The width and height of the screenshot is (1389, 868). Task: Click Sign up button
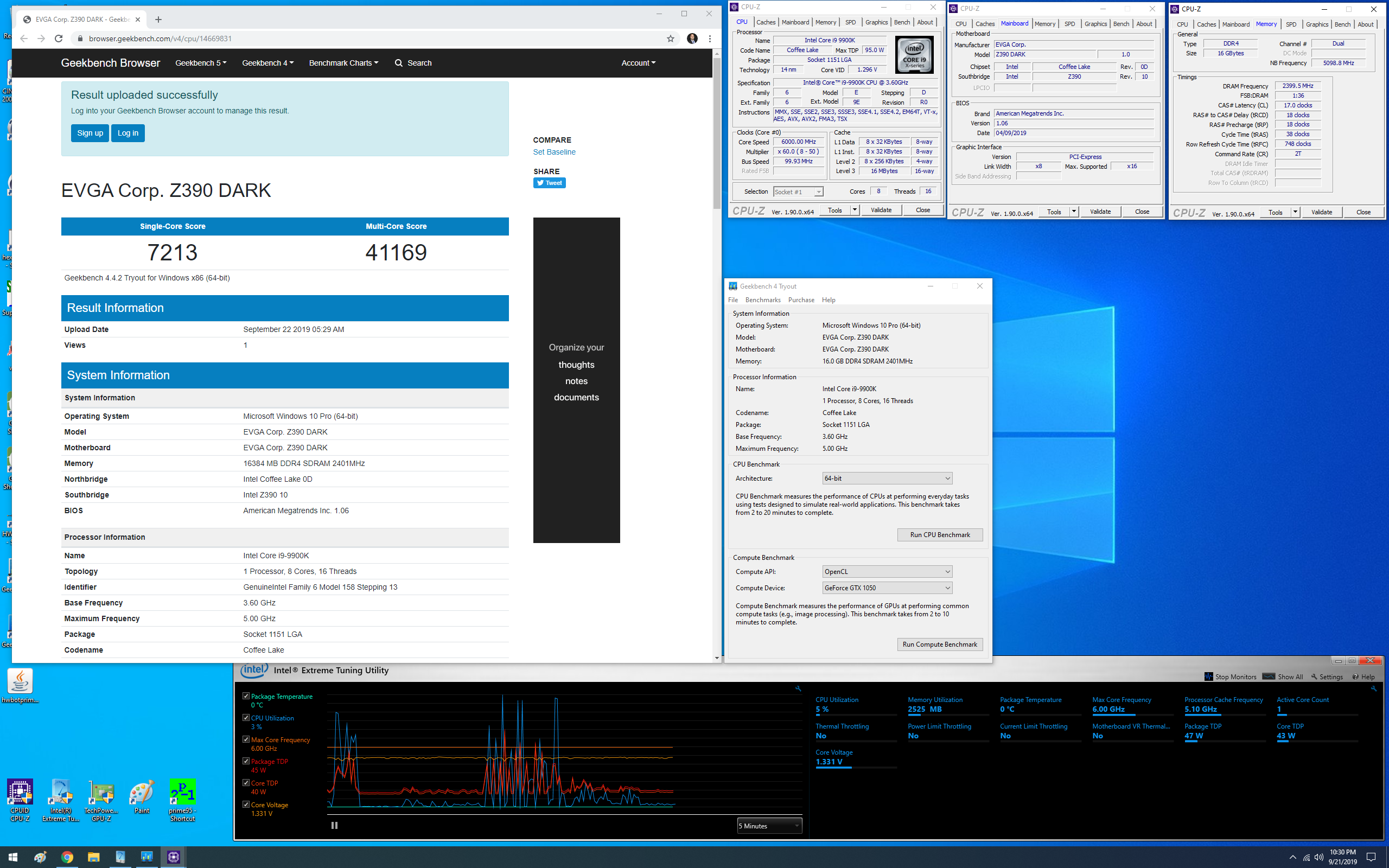(90, 133)
